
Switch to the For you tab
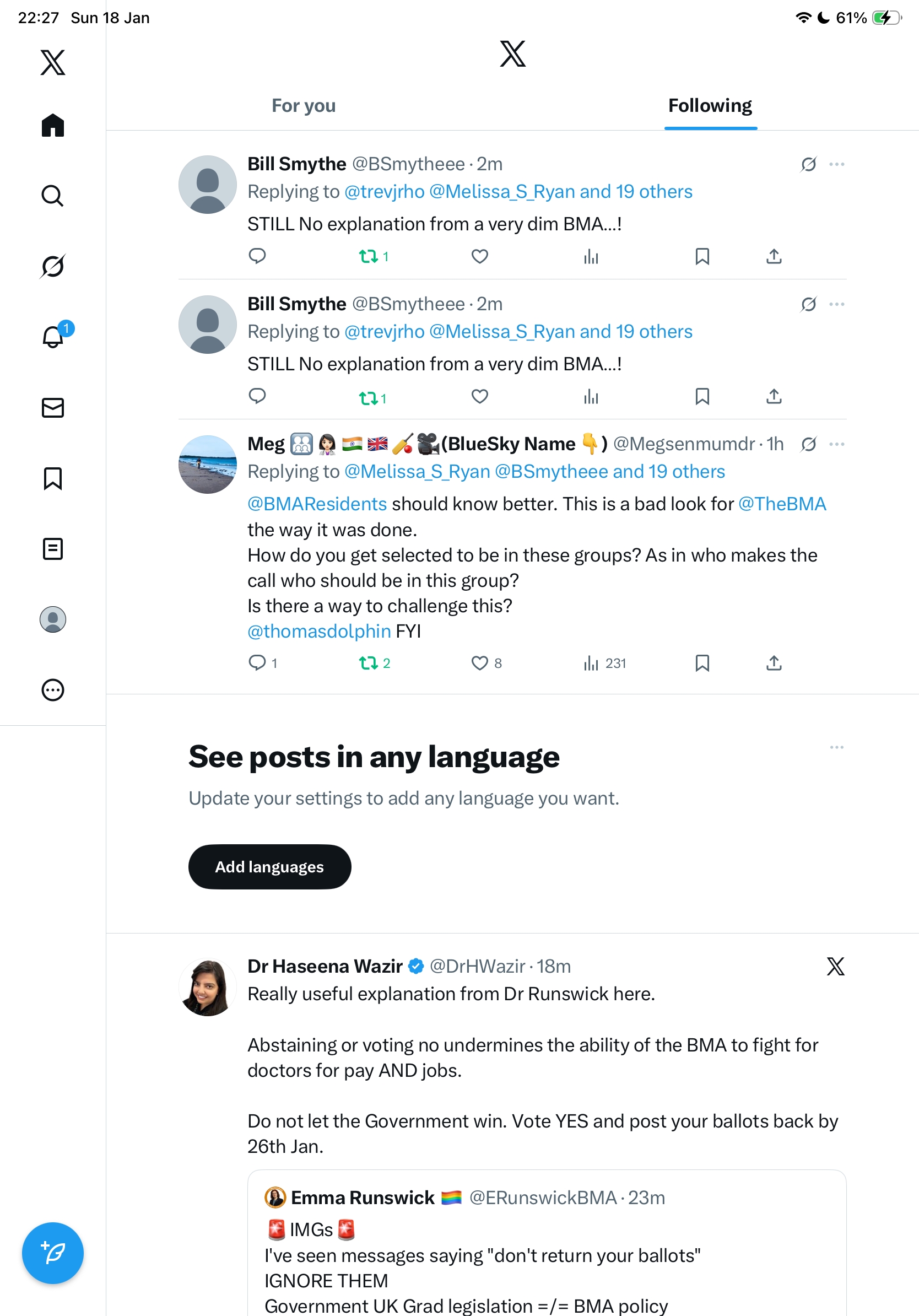pyautogui.click(x=304, y=106)
